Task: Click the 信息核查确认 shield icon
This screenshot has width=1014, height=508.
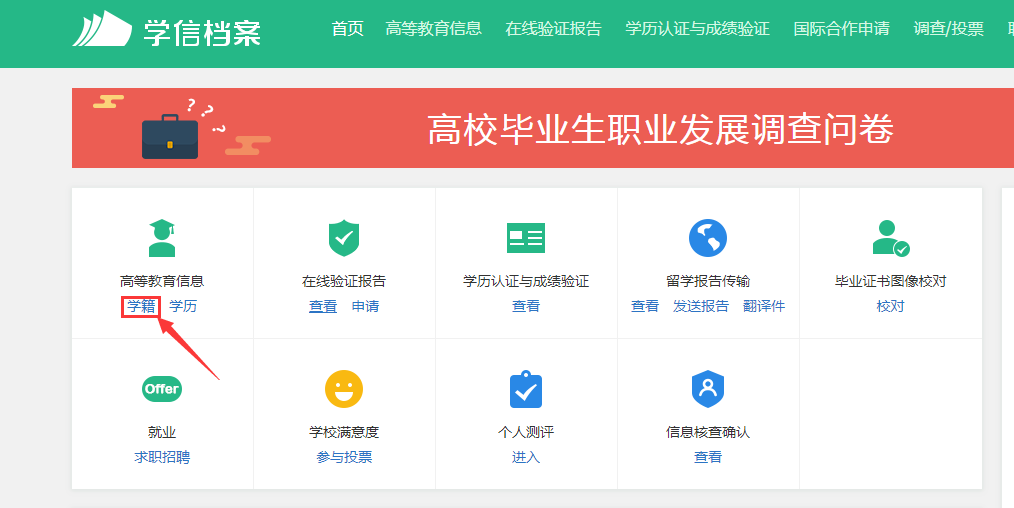Action: pyautogui.click(x=708, y=389)
